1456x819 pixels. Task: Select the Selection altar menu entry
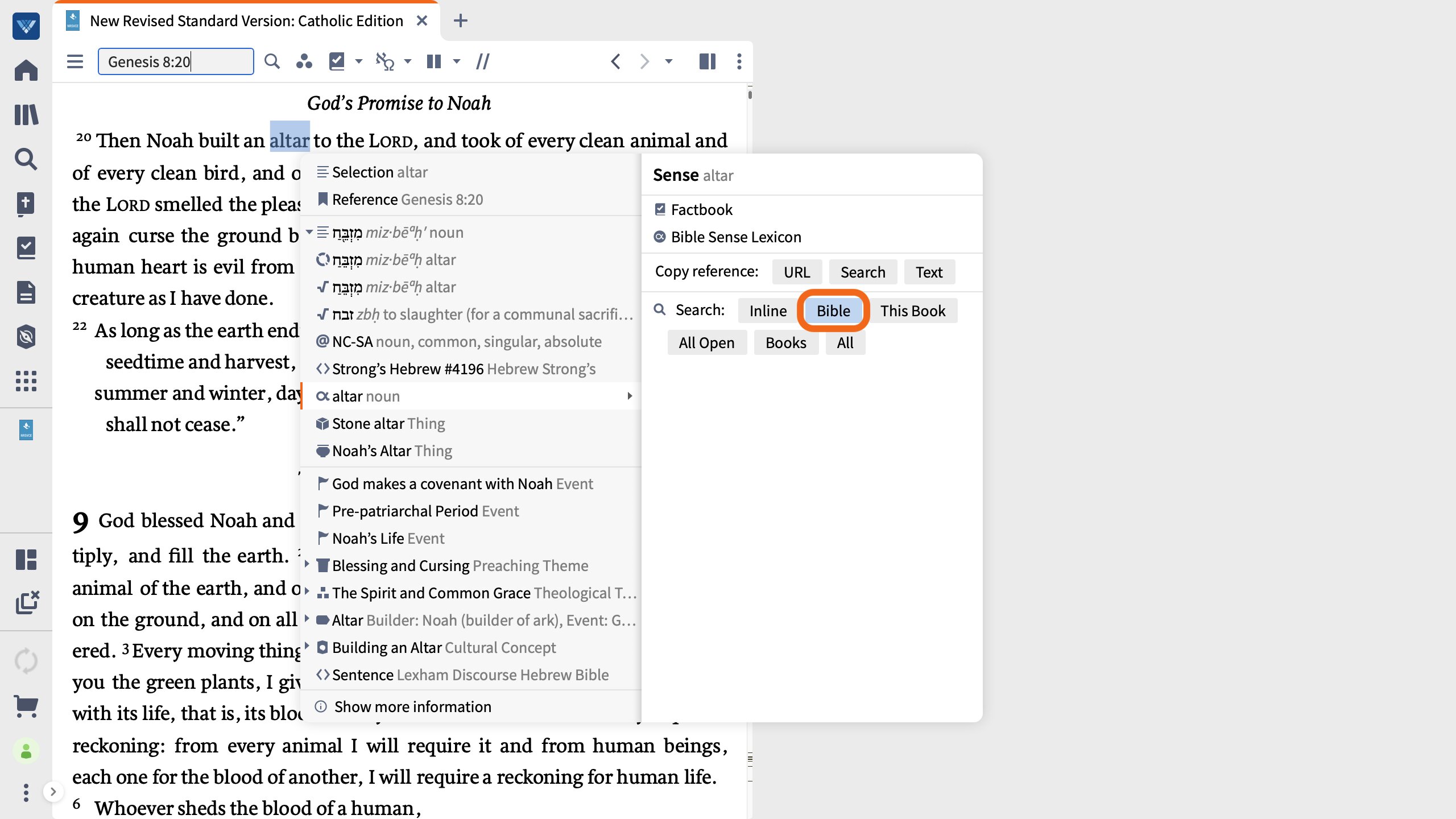[x=471, y=172]
